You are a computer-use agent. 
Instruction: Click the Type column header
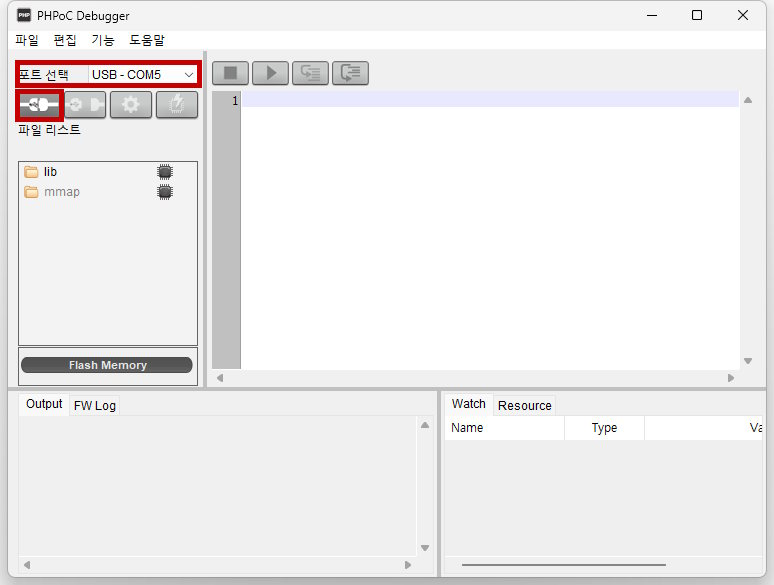click(x=604, y=428)
